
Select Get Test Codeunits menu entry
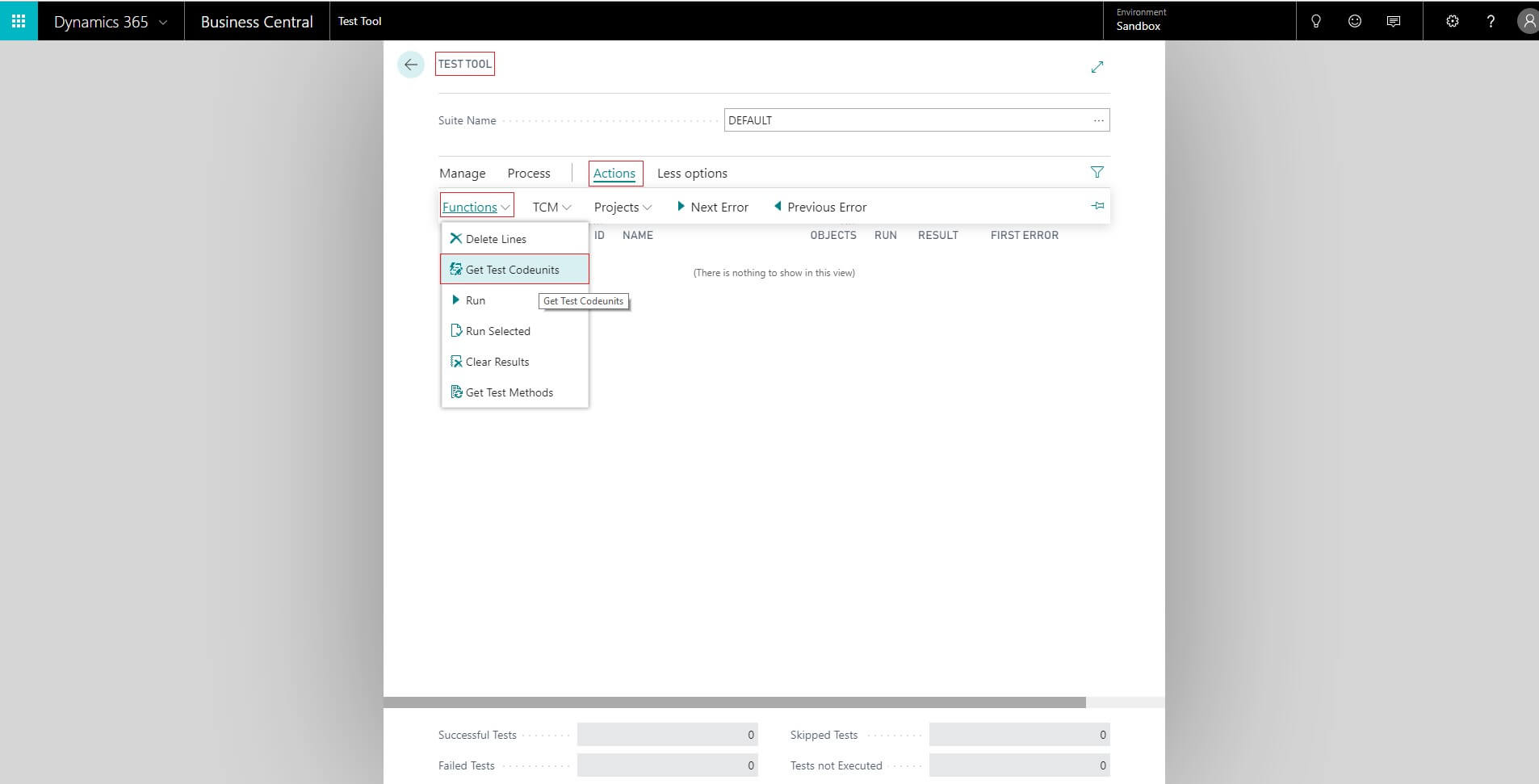513,270
